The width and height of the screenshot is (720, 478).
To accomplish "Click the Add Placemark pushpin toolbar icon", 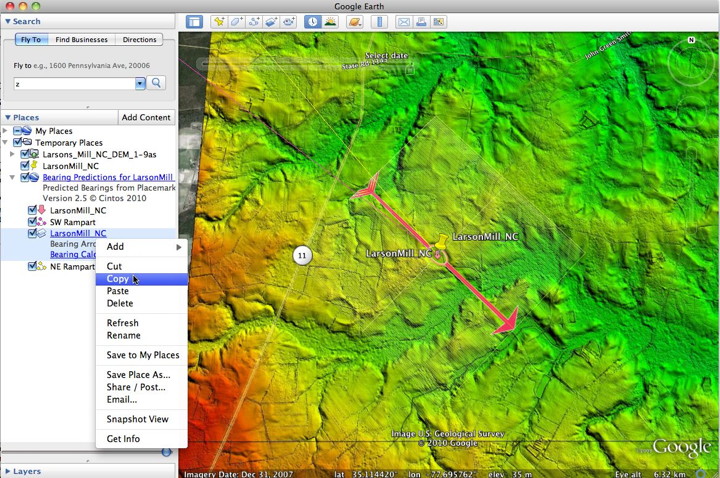I will 218,21.
